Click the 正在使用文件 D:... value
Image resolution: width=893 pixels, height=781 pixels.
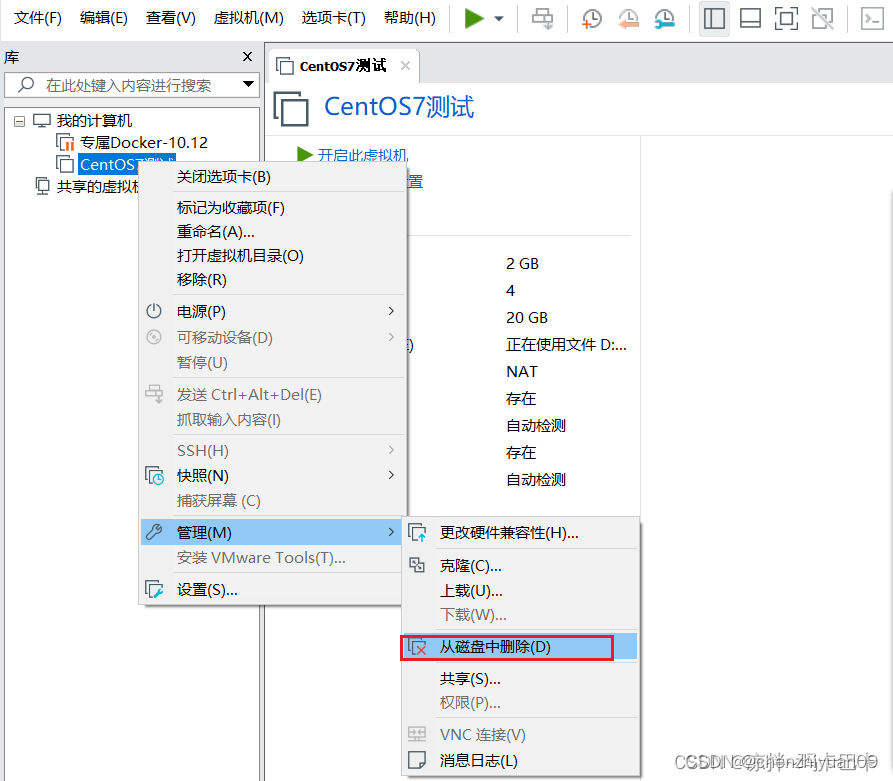[566, 345]
